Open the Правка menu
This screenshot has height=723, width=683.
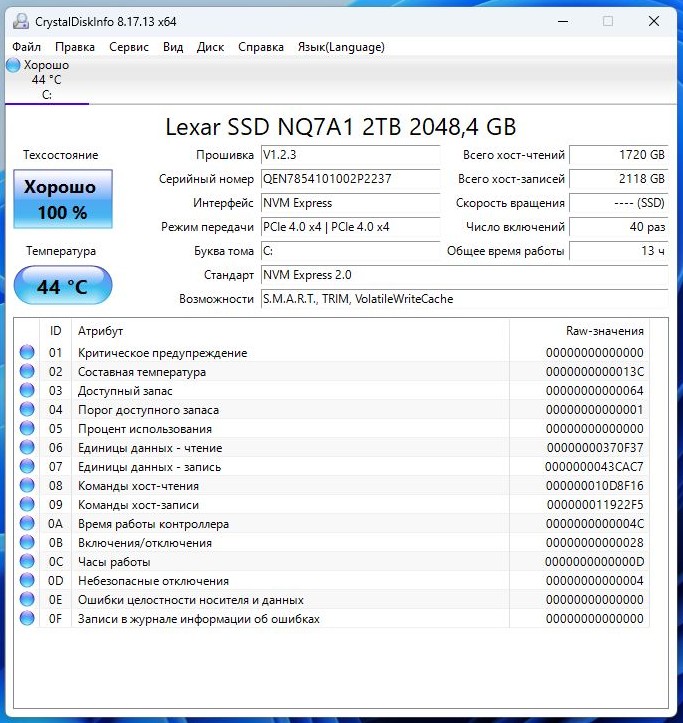click(x=75, y=47)
